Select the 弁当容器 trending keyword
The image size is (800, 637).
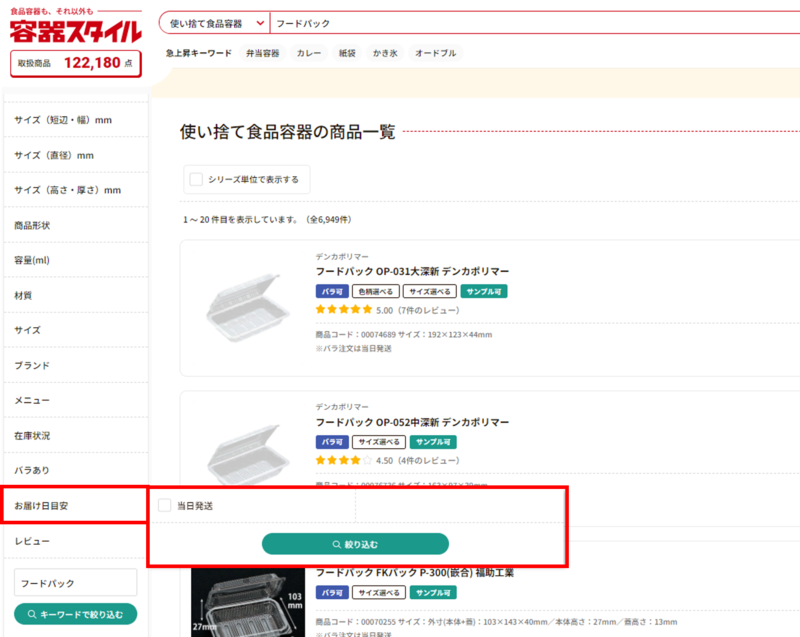pos(263,53)
